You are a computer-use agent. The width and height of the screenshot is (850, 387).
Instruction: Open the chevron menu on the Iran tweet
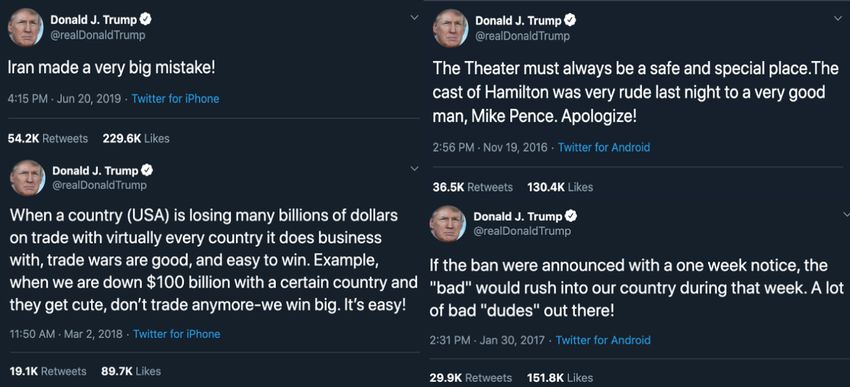414,17
